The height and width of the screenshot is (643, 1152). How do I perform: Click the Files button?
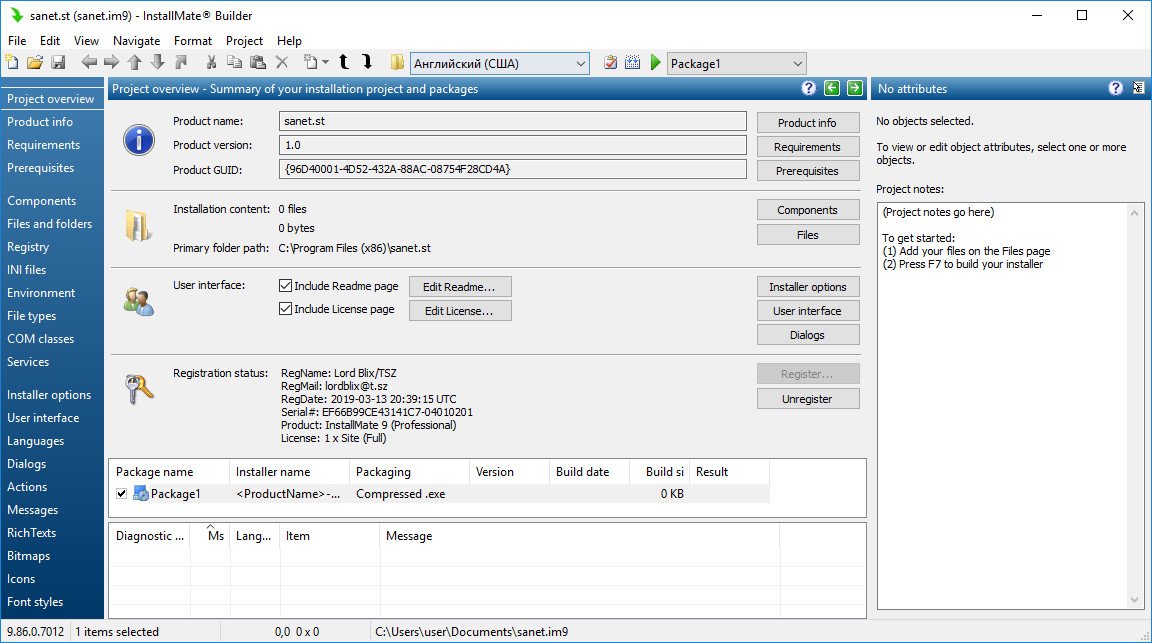(807, 234)
